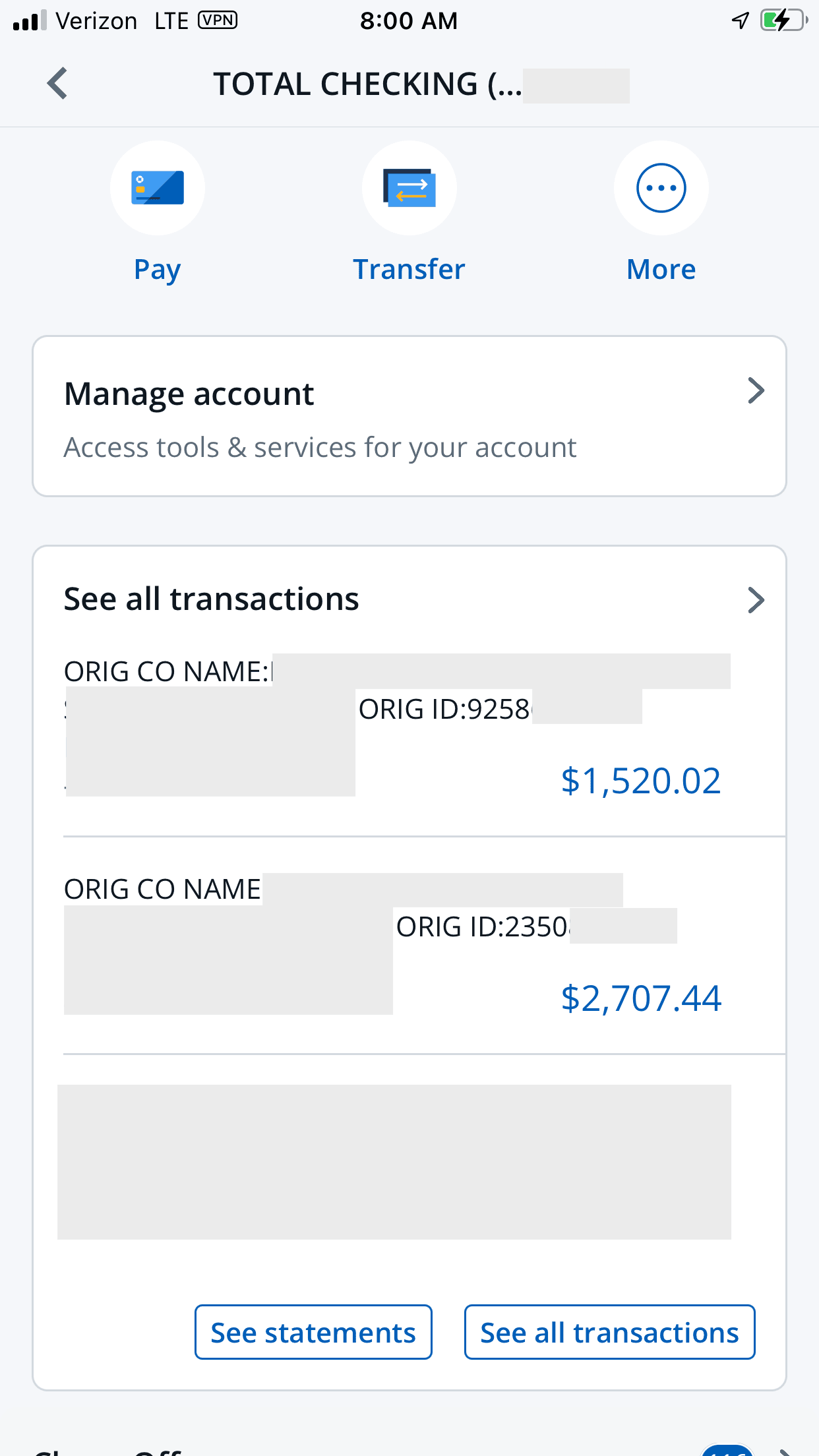Viewport: 819px width, 1456px height.
Task: Tap the VPN status indicator
Action: click(x=218, y=20)
